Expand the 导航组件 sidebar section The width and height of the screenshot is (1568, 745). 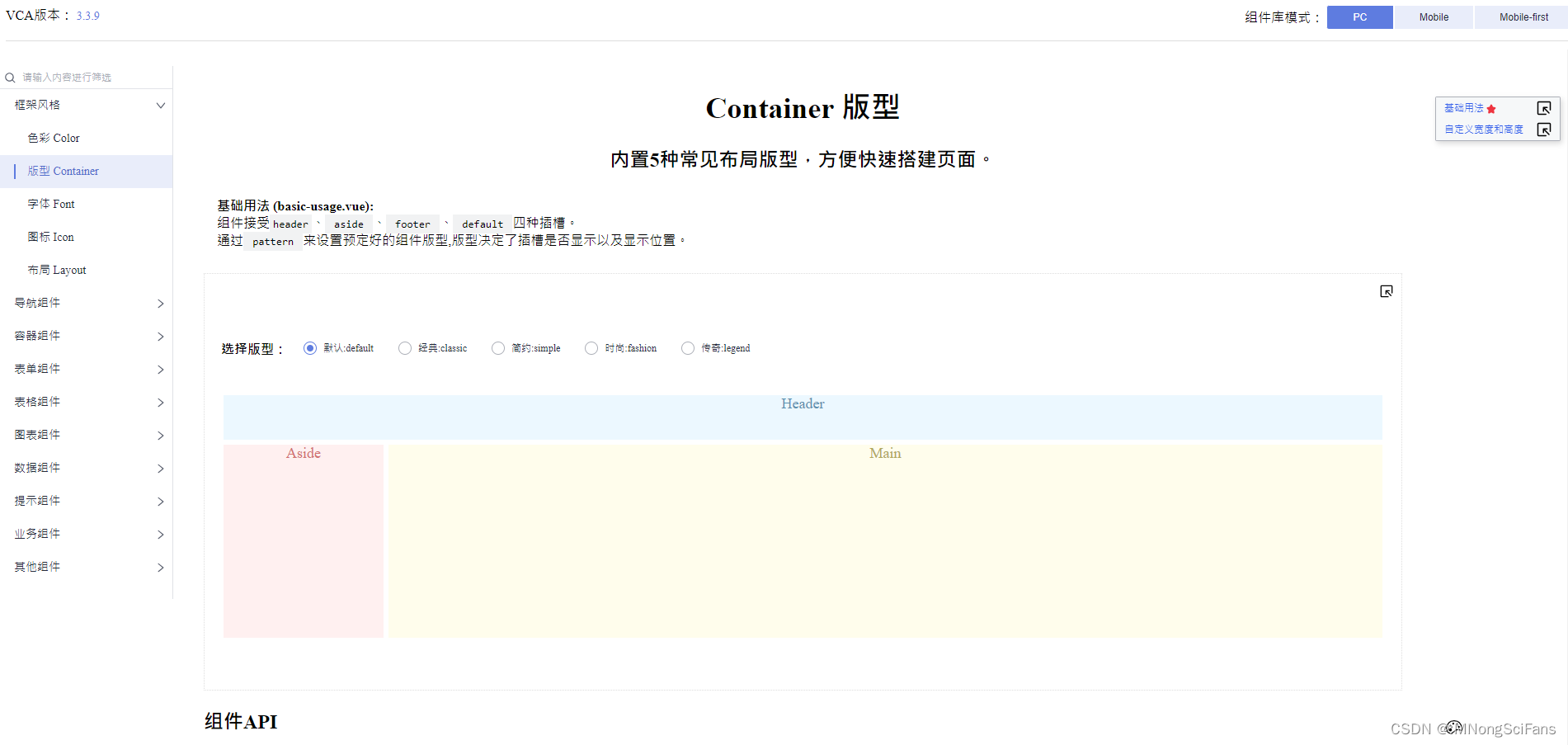coord(87,303)
